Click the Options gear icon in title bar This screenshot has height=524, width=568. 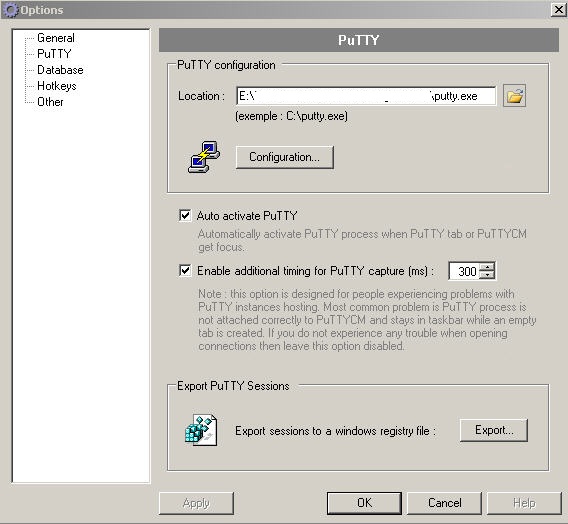pos(11,10)
